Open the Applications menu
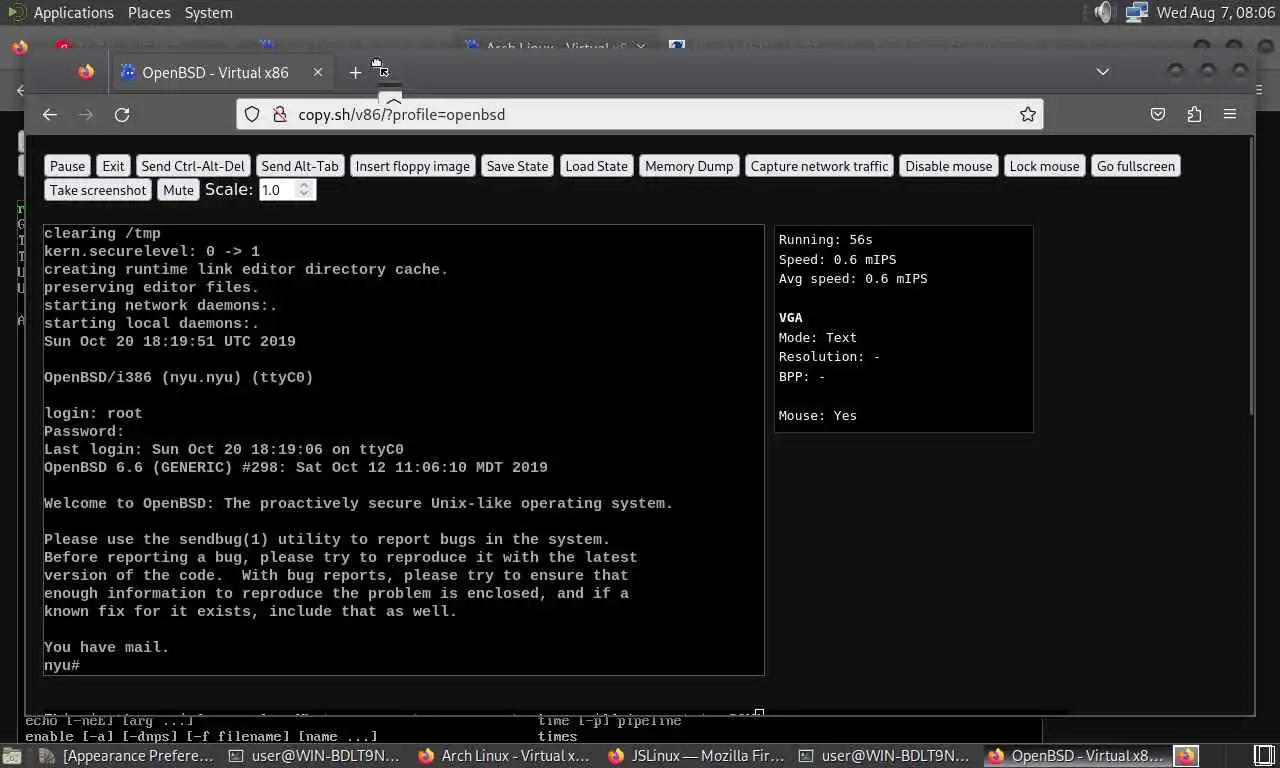The height and width of the screenshot is (768, 1280). [73, 13]
